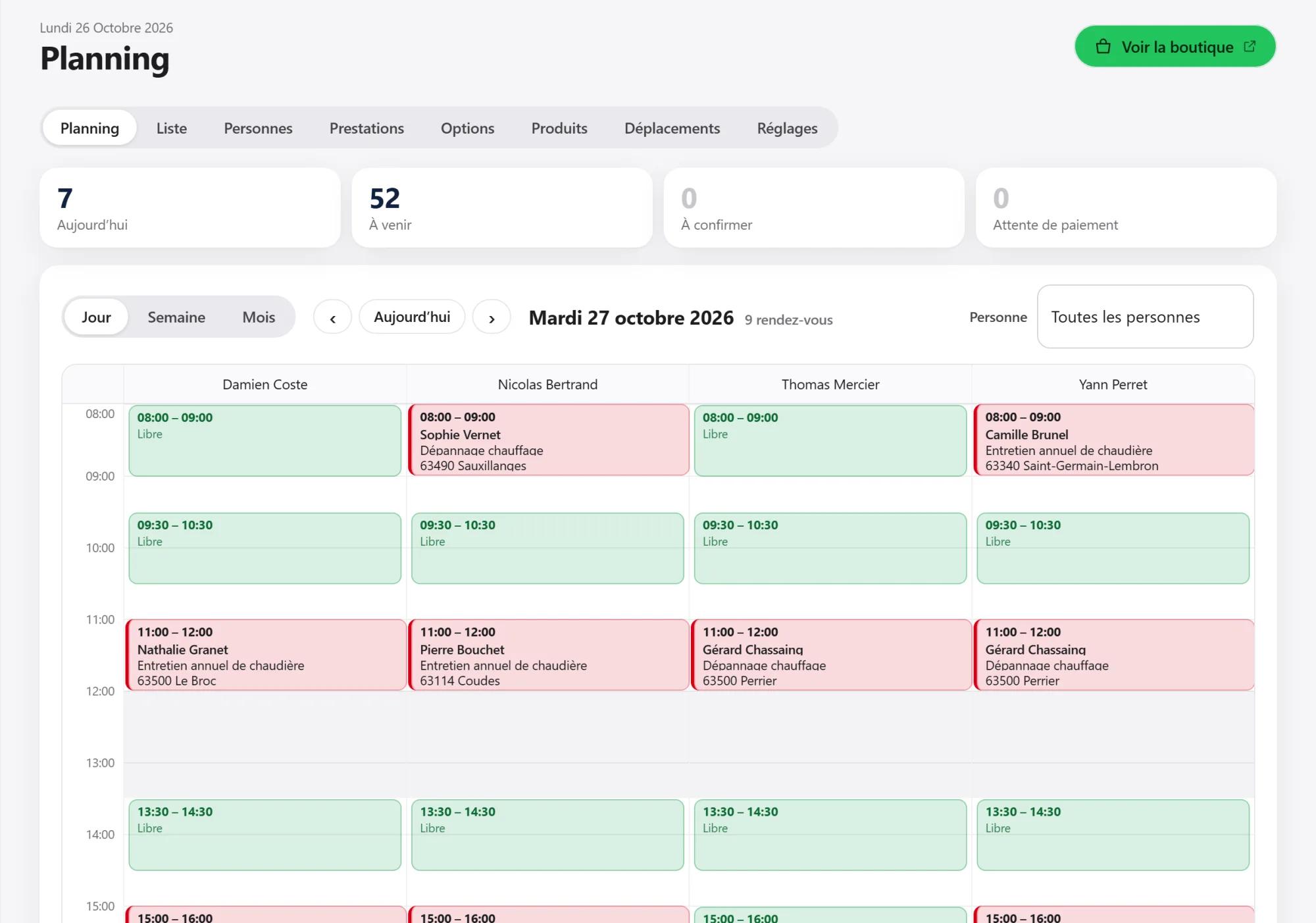This screenshot has height=923, width=1316.
Task: Open the À confirmer stat card
Action: click(x=814, y=207)
